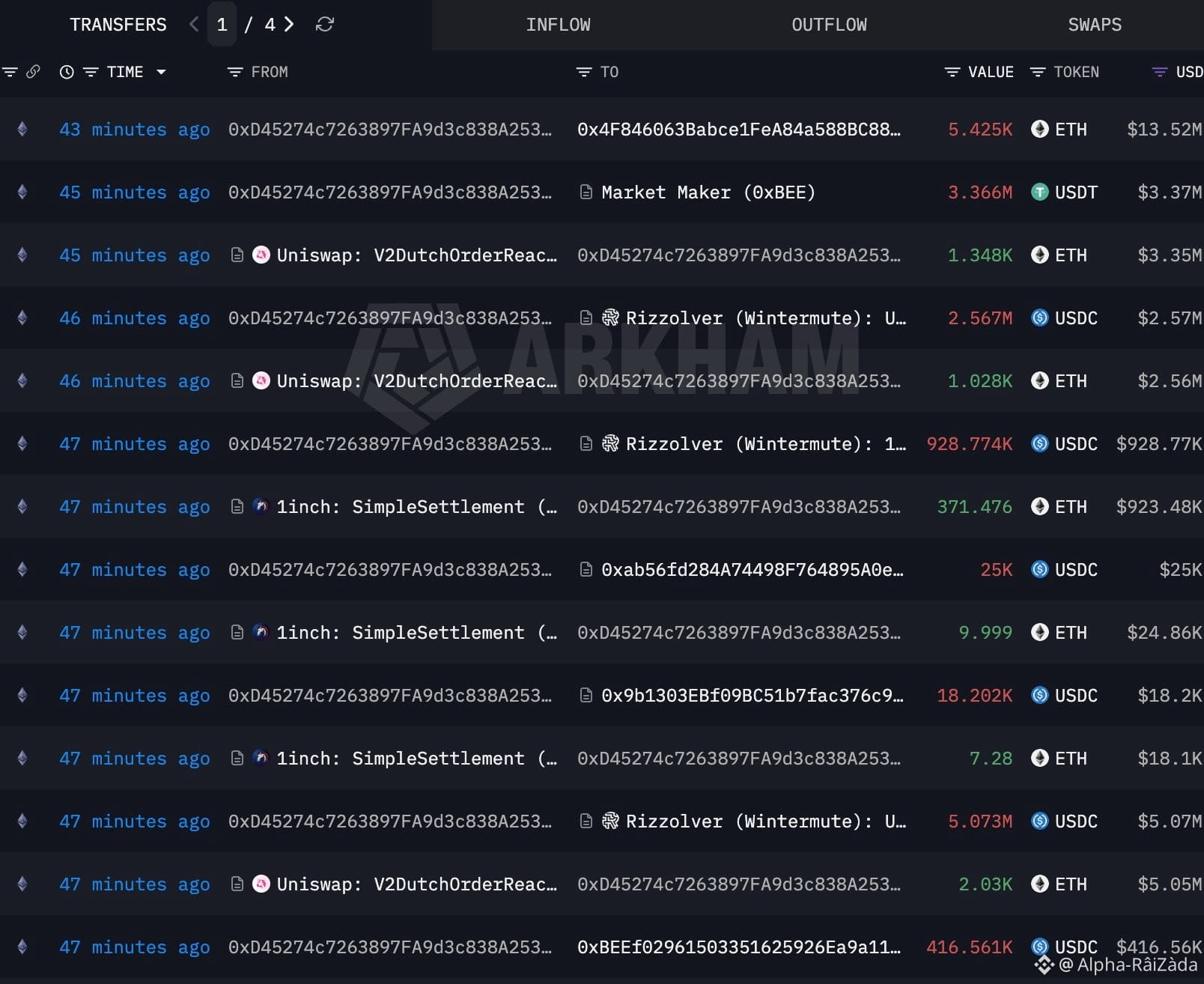Select the value 9.999
Image resolution: width=1204 pixels, height=984 pixels.
coord(985,632)
